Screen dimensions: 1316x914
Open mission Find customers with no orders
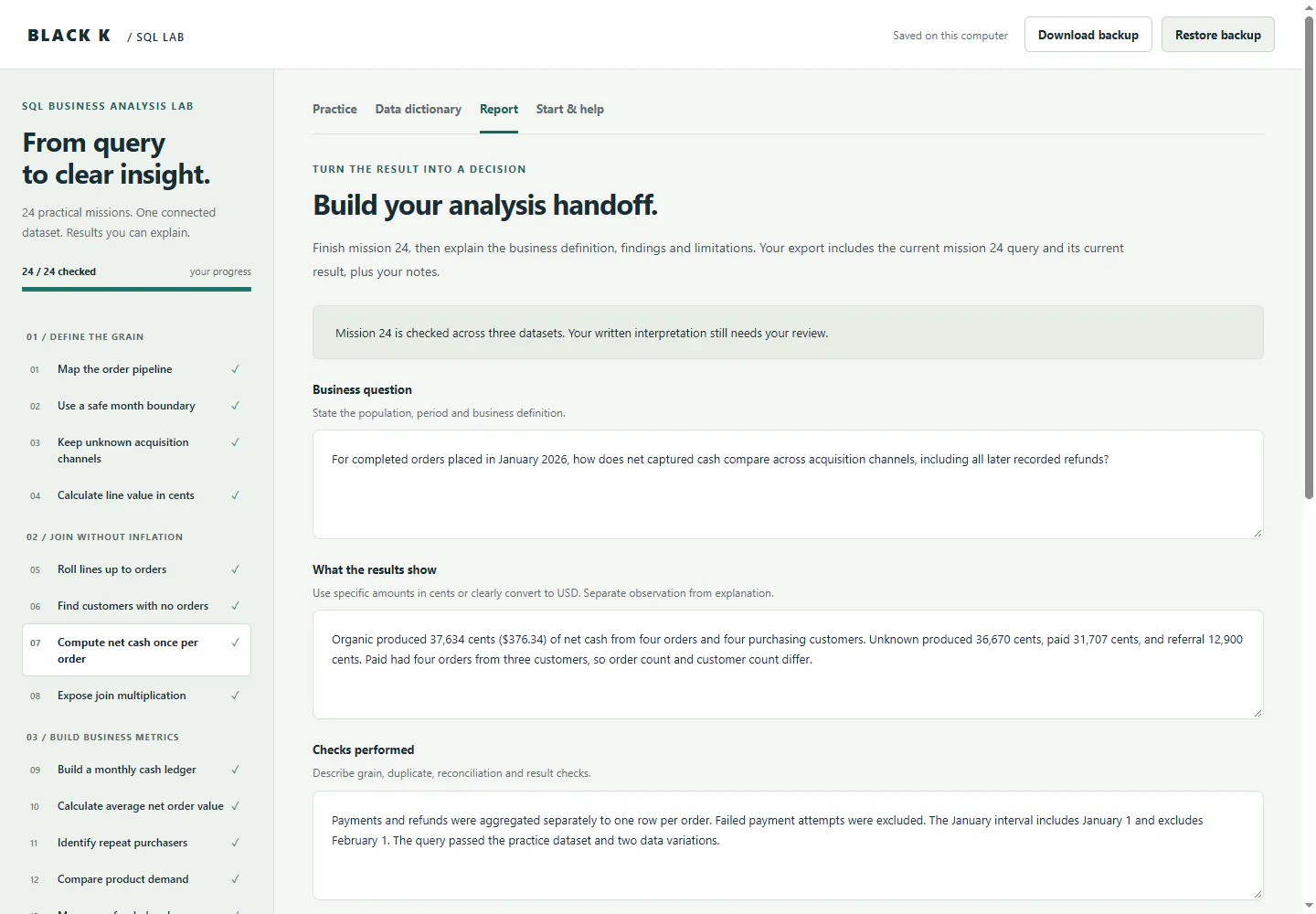(x=136, y=606)
